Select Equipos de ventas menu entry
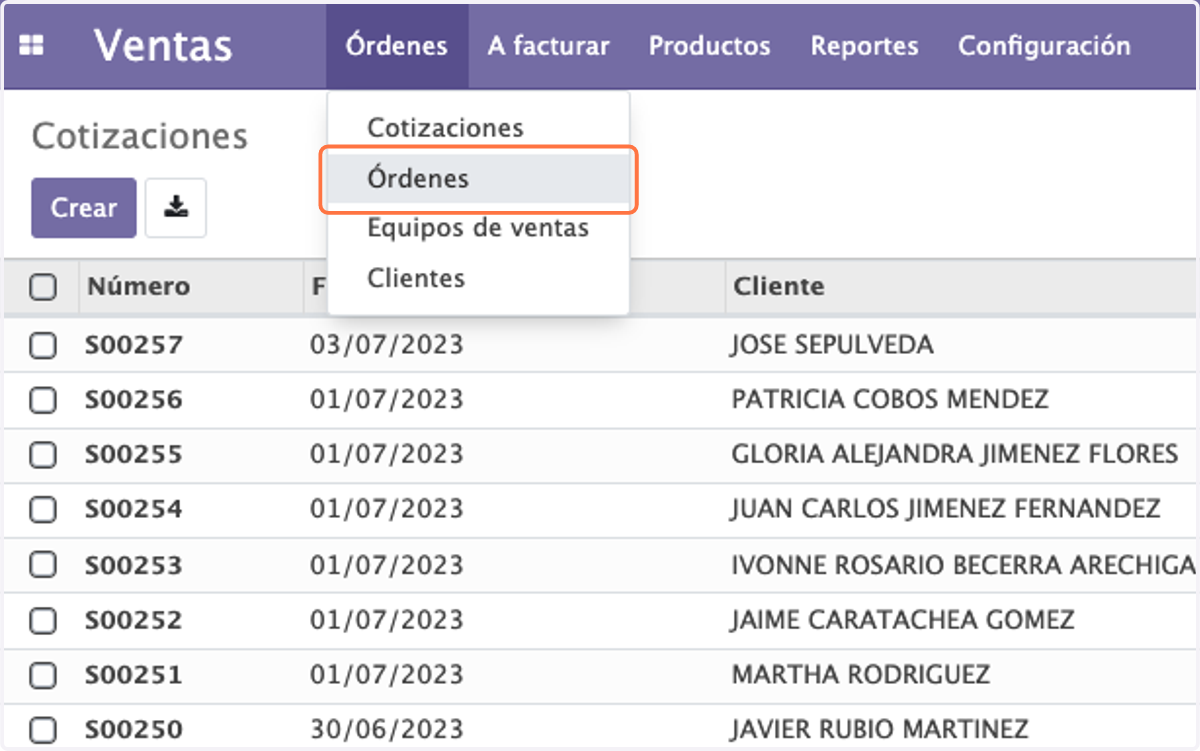The height and width of the screenshot is (751, 1200). point(478,228)
